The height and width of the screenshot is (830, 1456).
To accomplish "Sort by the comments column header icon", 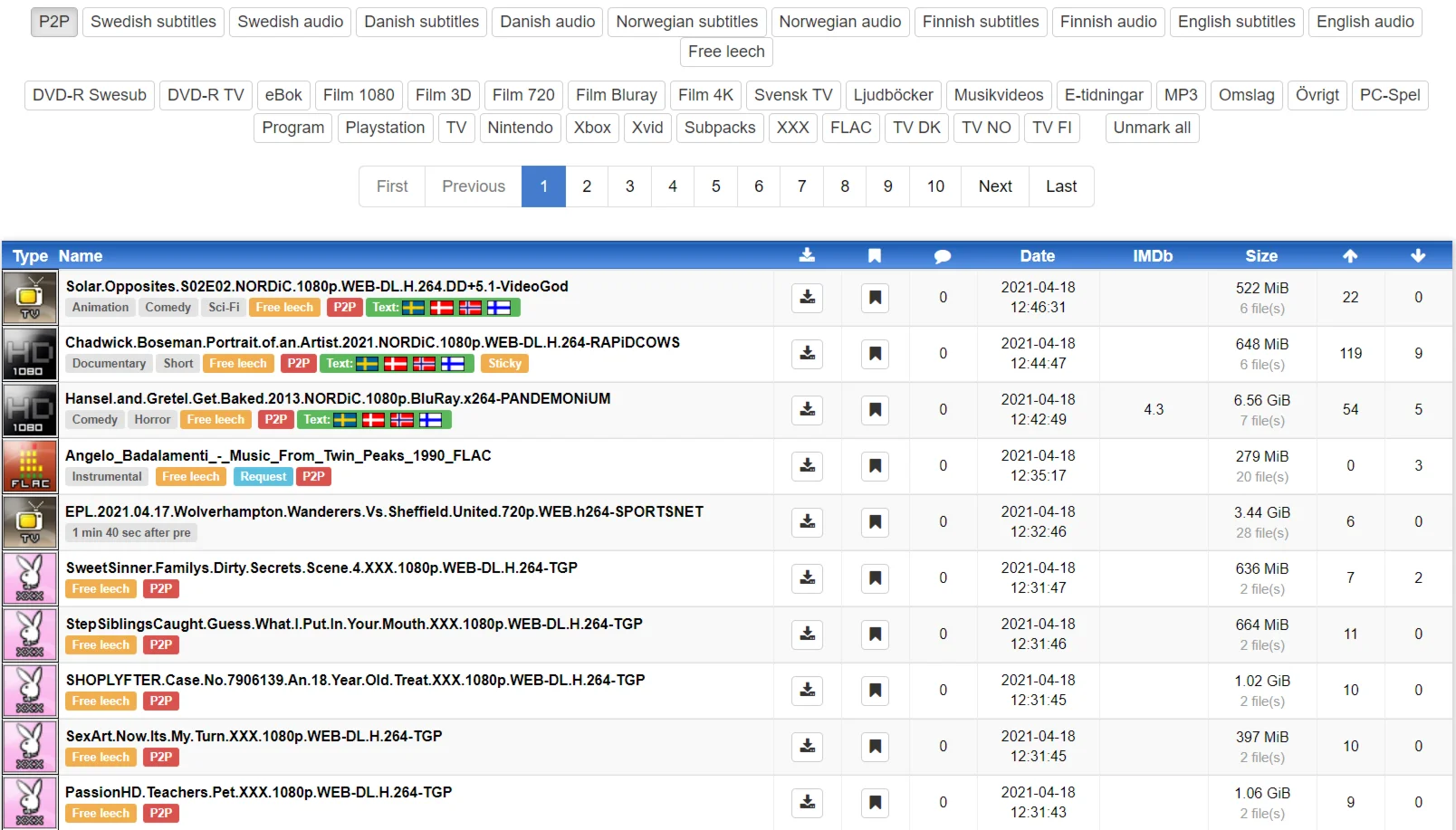I will [x=943, y=256].
